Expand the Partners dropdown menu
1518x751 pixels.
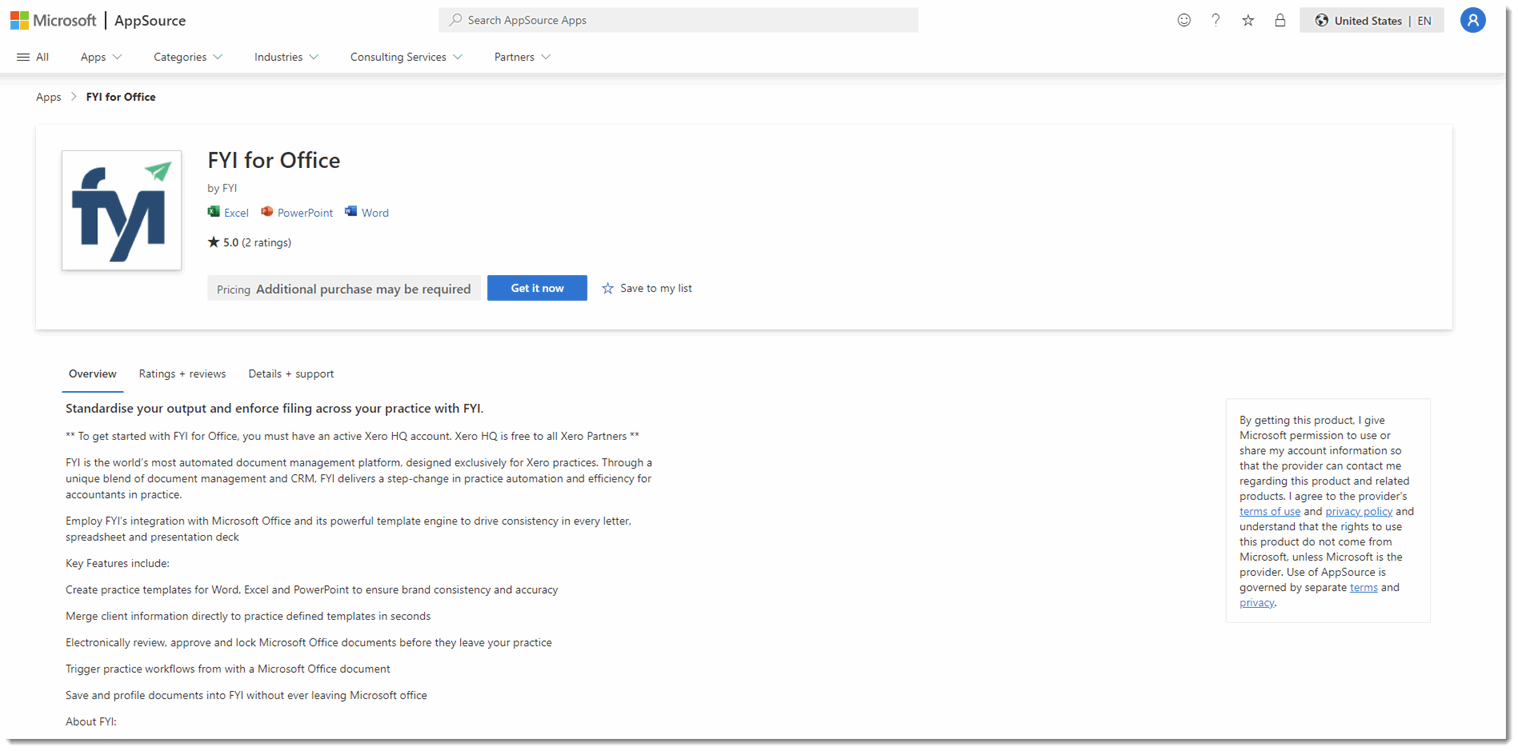pyautogui.click(x=522, y=57)
